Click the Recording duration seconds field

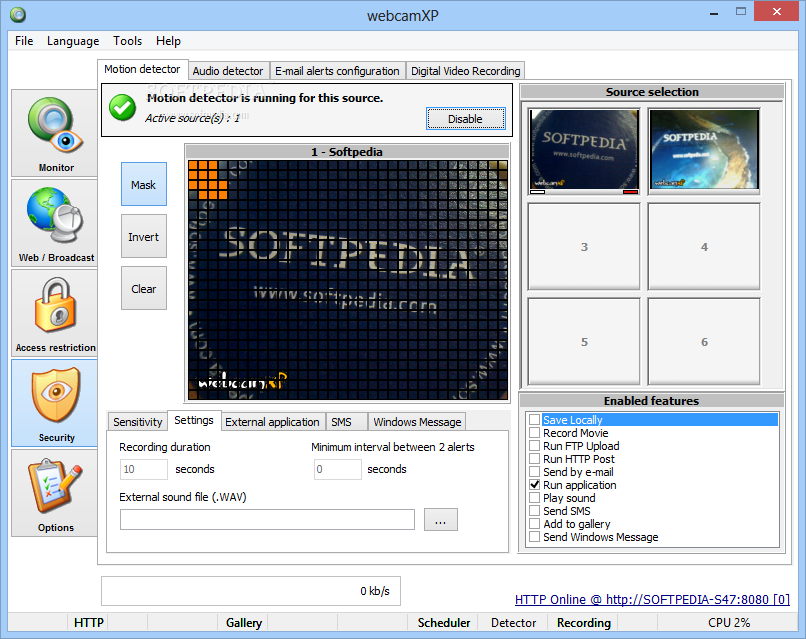tap(144, 469)
